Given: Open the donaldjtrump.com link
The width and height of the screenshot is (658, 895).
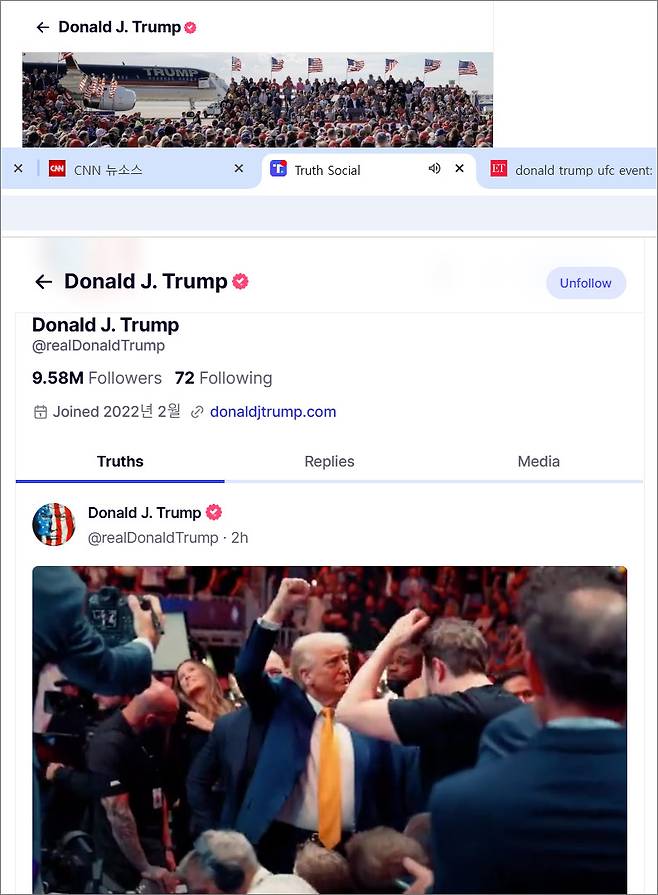Looking at the screenshot, I should (x=273, y=412).
